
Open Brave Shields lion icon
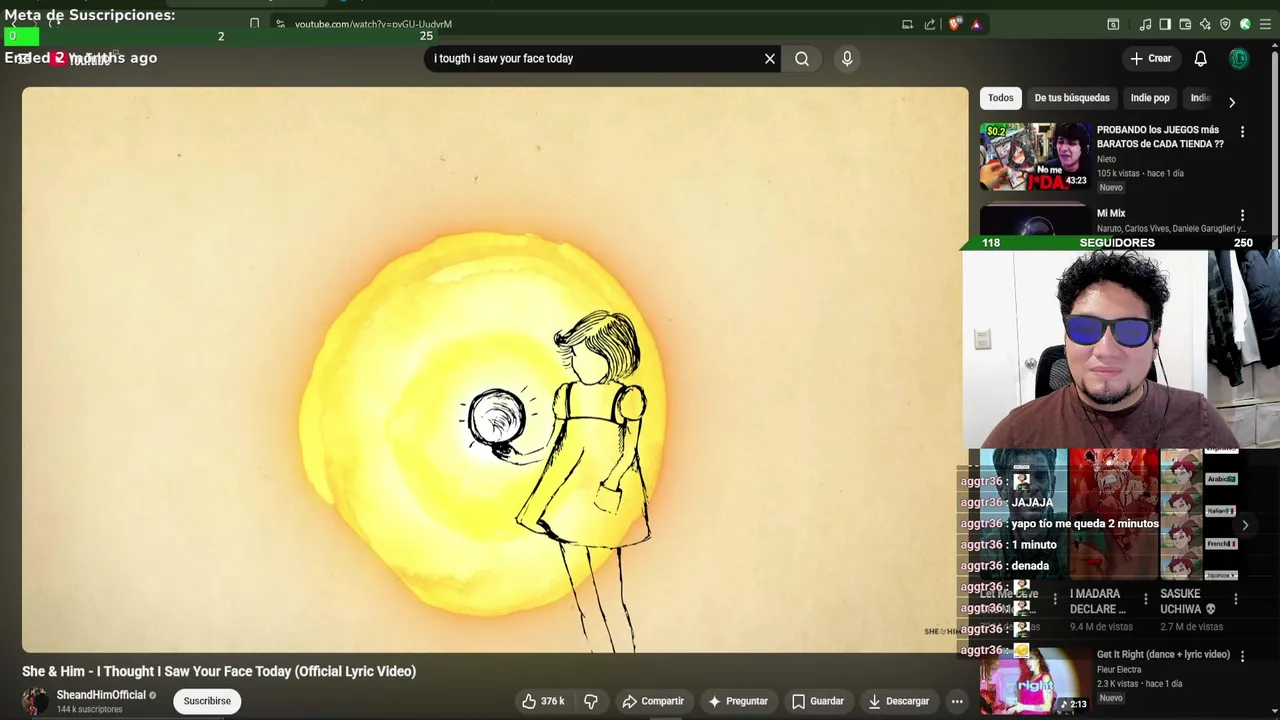[955, 24]
